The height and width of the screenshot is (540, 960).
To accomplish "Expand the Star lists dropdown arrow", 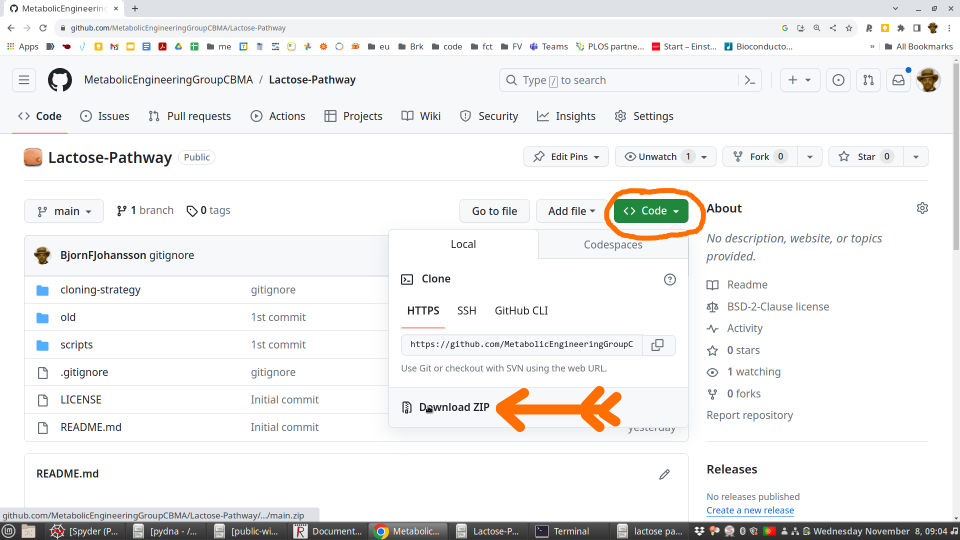I will point(915,157).
